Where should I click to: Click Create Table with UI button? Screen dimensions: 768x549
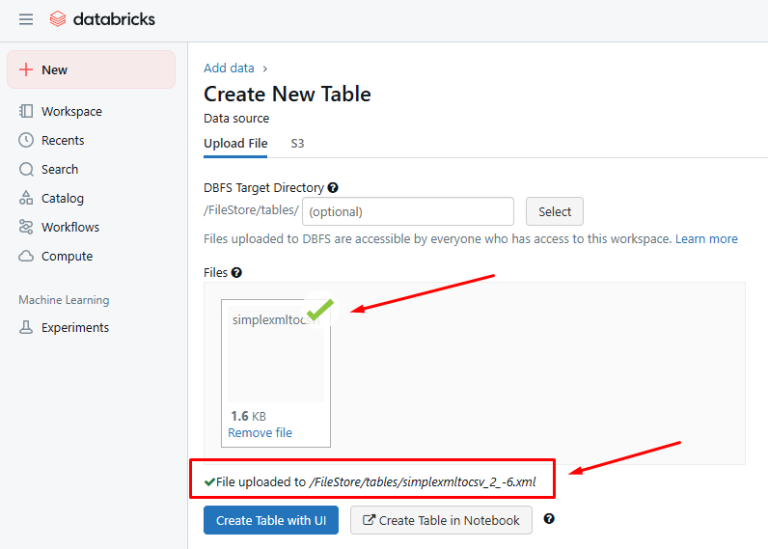[271, 520]
